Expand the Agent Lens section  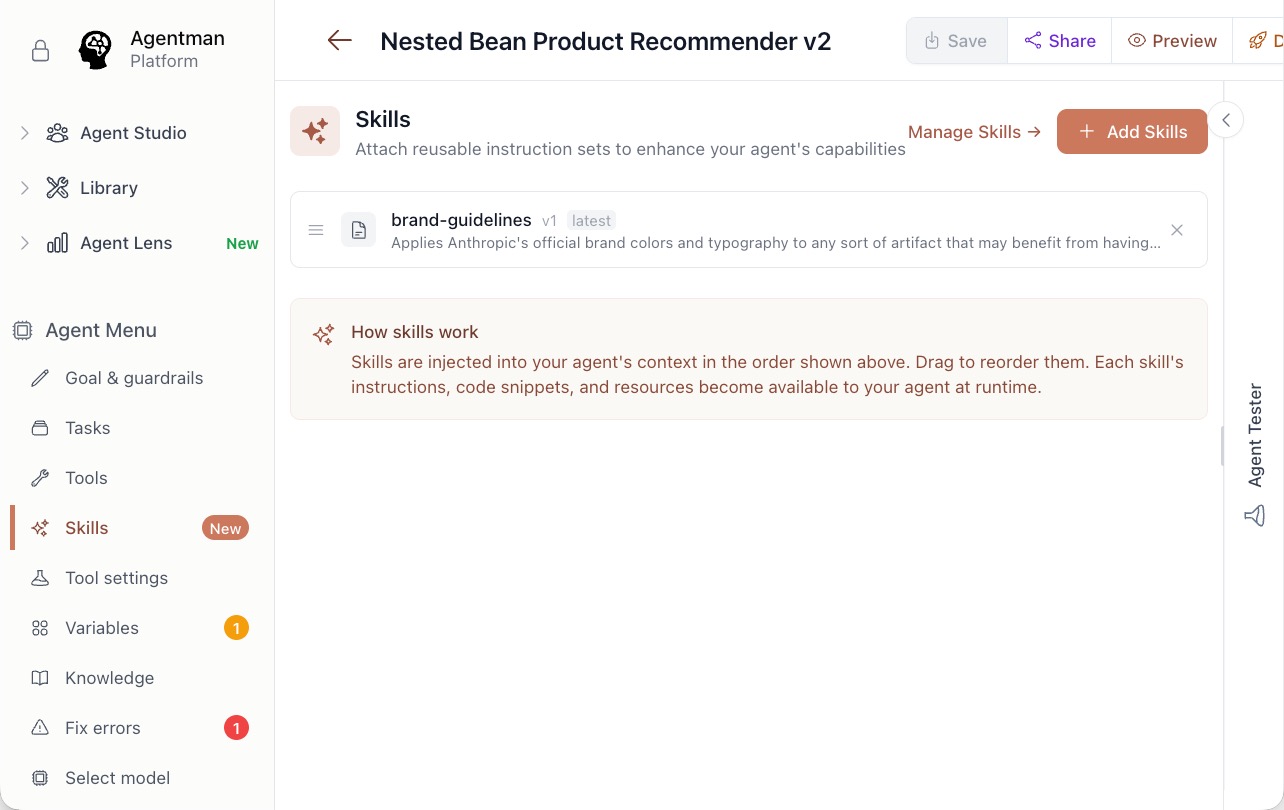click(25, 243)
